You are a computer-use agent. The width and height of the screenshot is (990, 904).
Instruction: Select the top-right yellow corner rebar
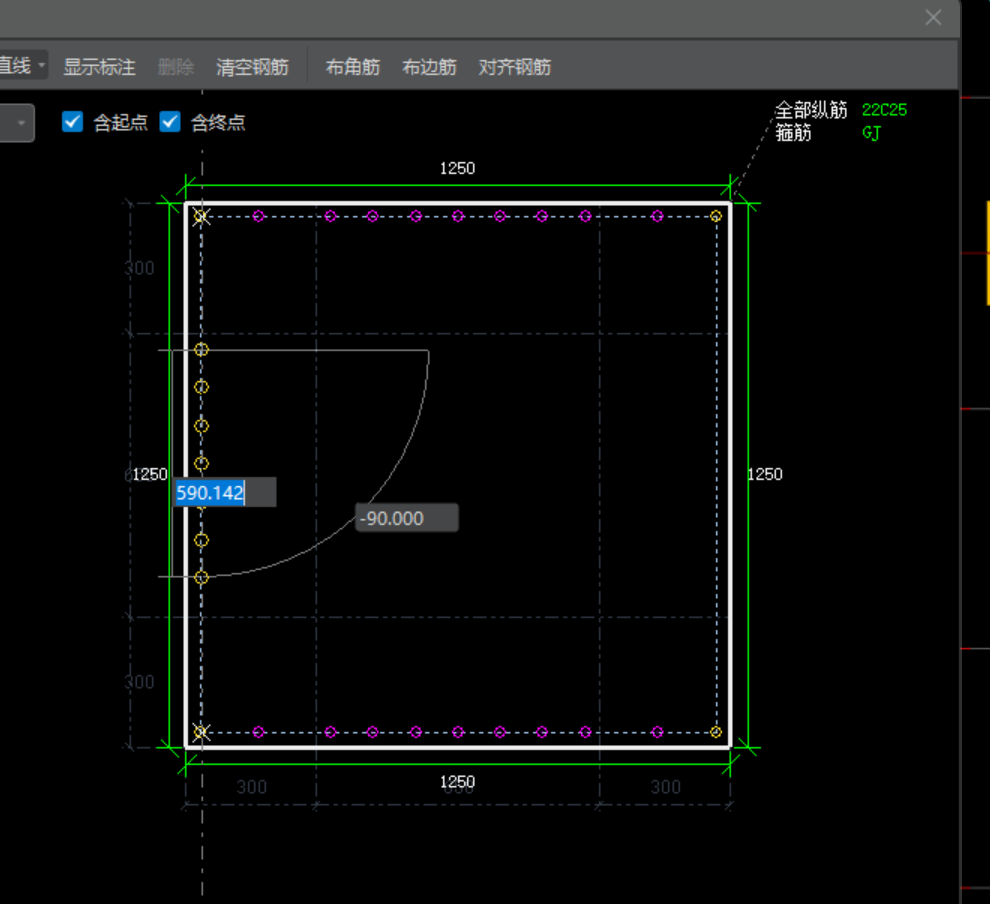pos(715,216)
